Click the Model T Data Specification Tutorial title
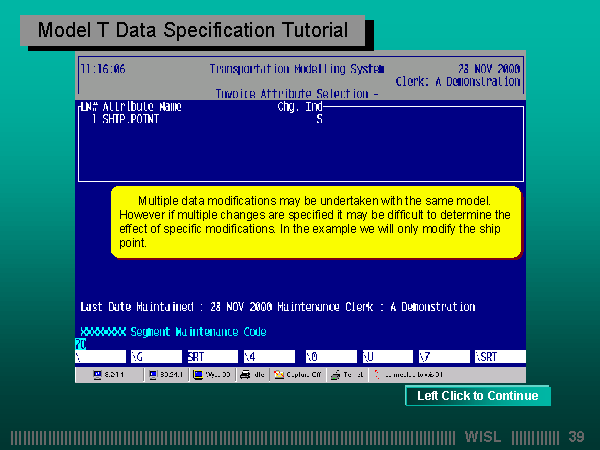 193,31
